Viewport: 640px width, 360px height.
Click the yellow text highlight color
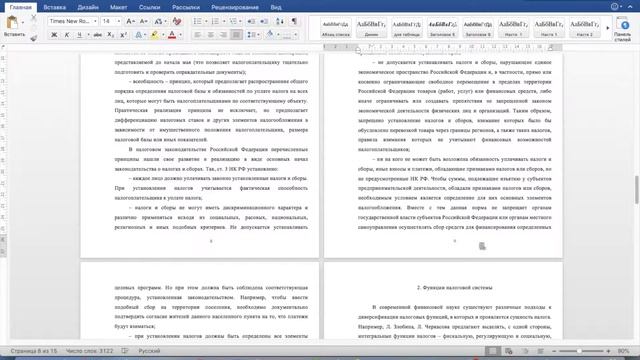pyautogui.click(x=155, y=35)
